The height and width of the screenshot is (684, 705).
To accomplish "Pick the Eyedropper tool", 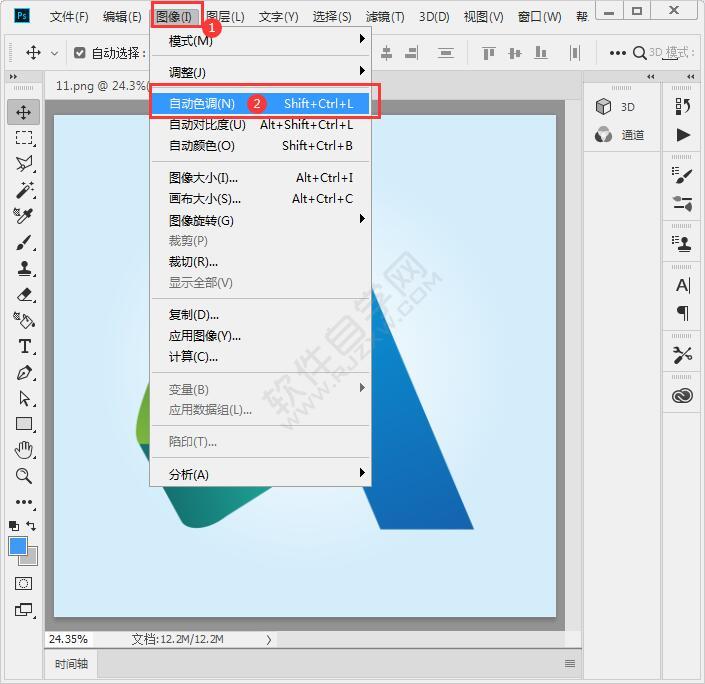I will pyautogui.click(x=24, y=216).
